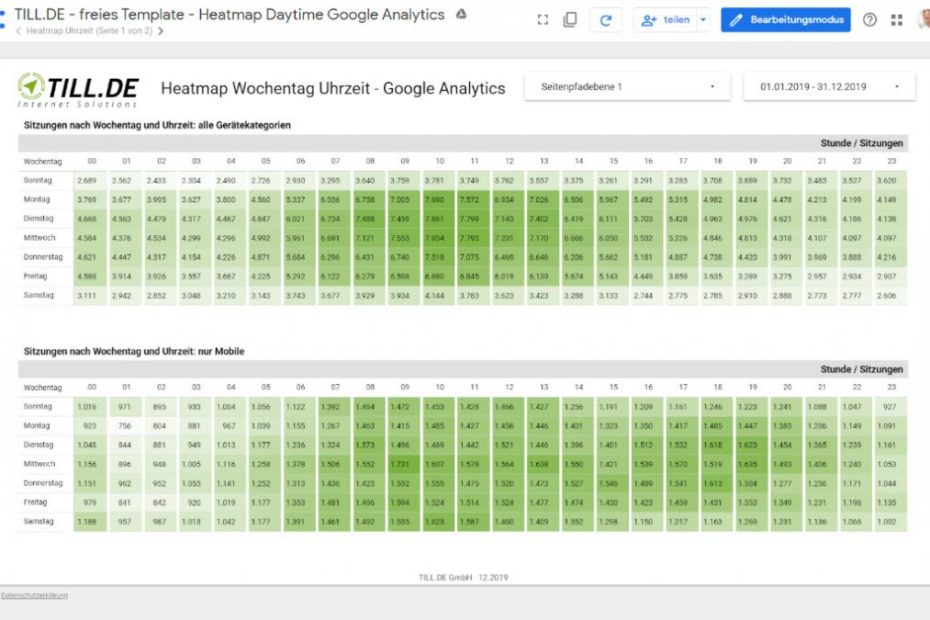
Task: Open the Datenschutzerklärung link
Action: click(34, 595)
